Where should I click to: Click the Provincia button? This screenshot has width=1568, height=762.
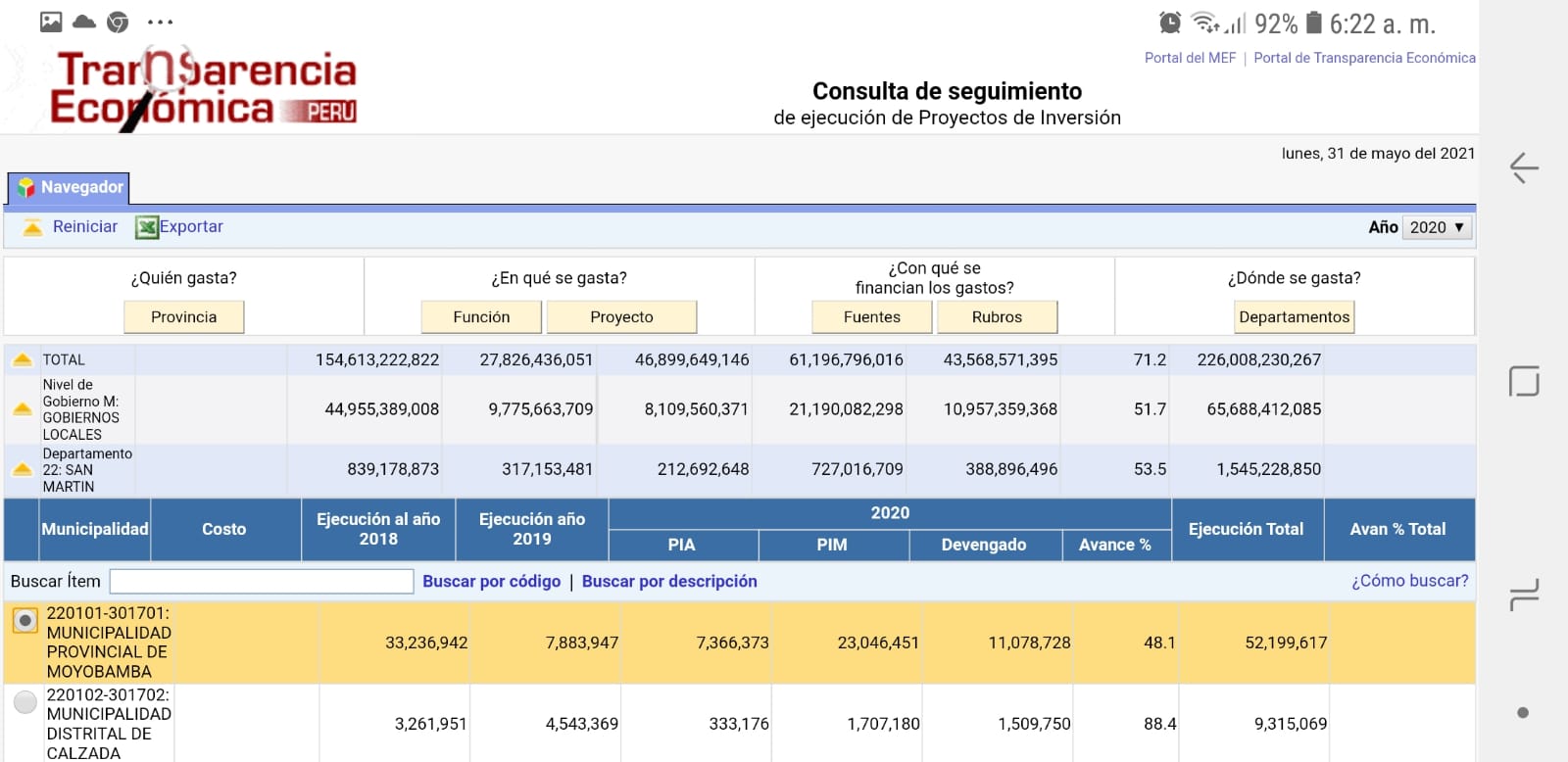click(183, 317)
